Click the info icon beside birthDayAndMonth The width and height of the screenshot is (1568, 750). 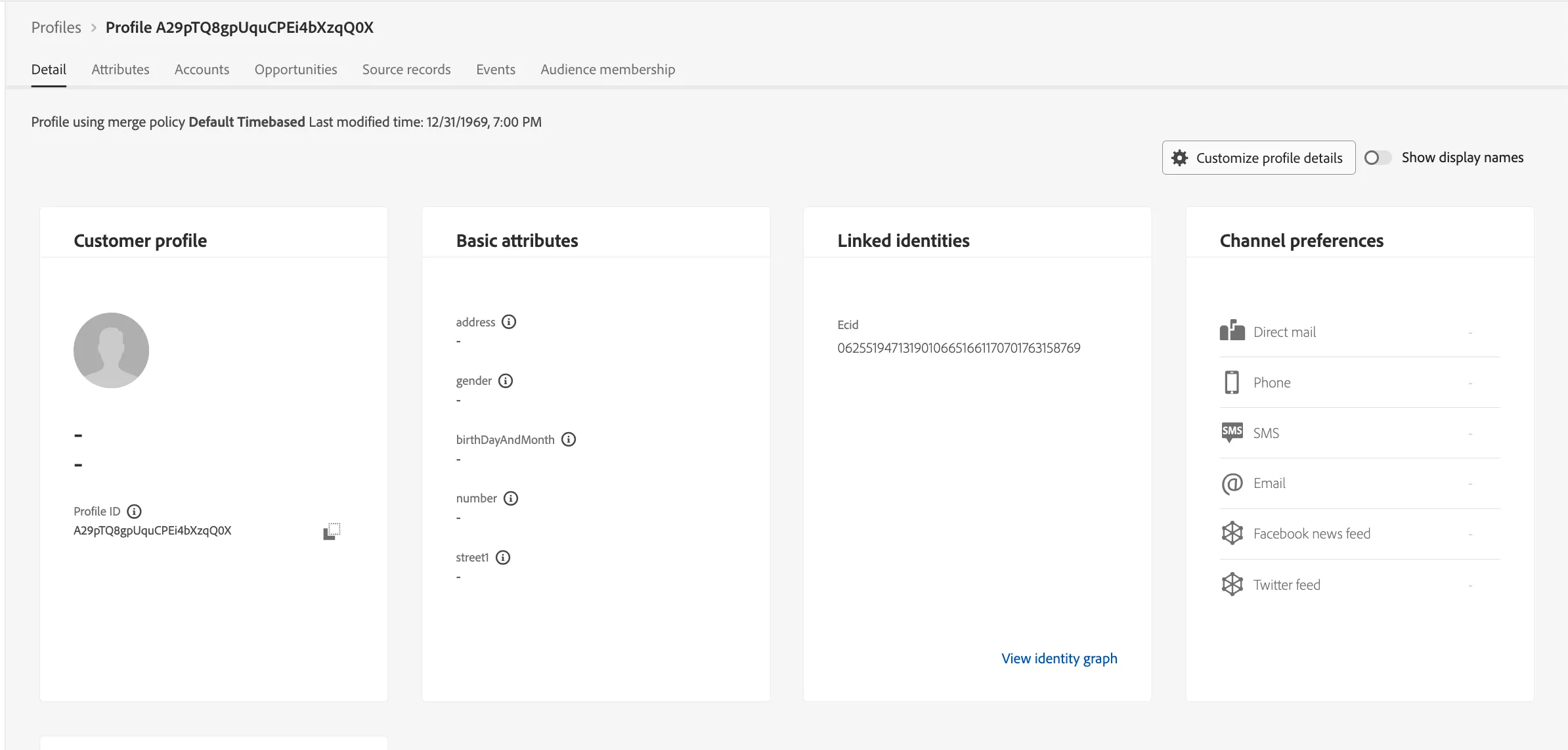pos(569,439)
